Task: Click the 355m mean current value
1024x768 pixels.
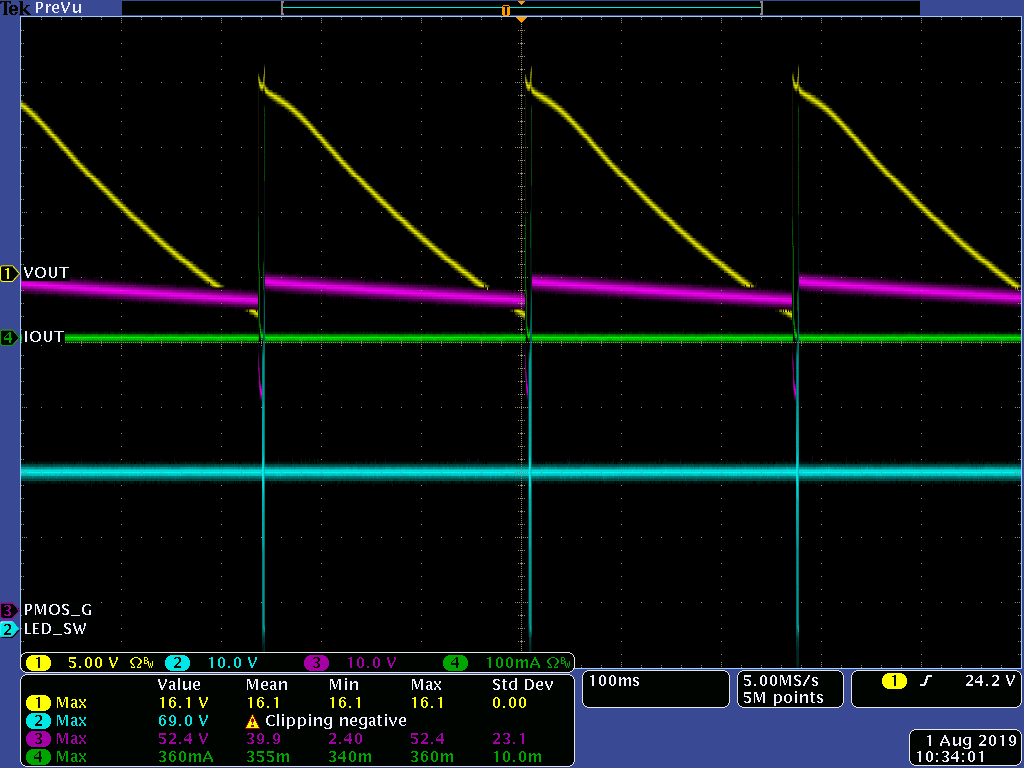Action: click(x=268, y=756)
